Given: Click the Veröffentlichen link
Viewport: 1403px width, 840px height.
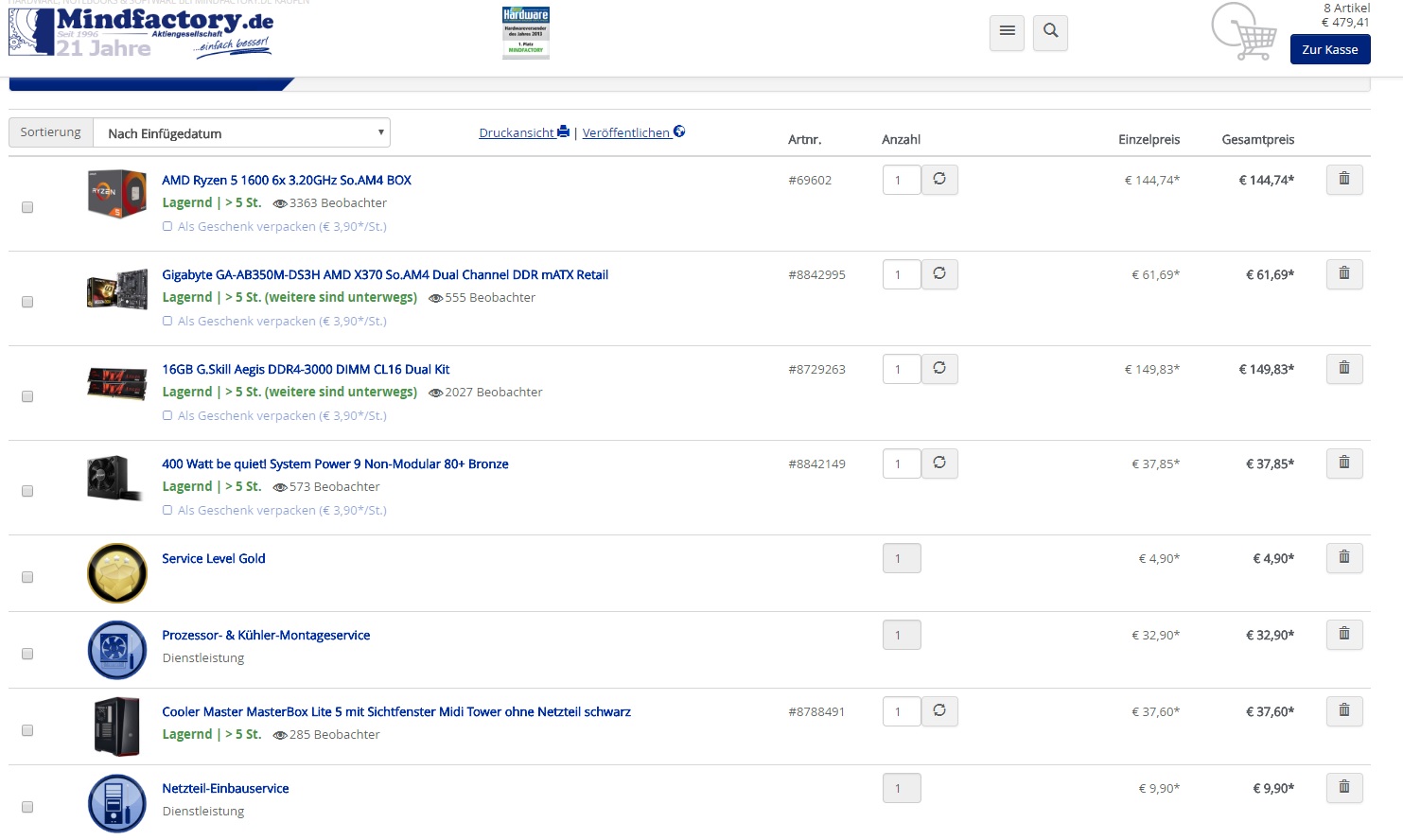Looking at the screenshot, I should pos(633,132).
